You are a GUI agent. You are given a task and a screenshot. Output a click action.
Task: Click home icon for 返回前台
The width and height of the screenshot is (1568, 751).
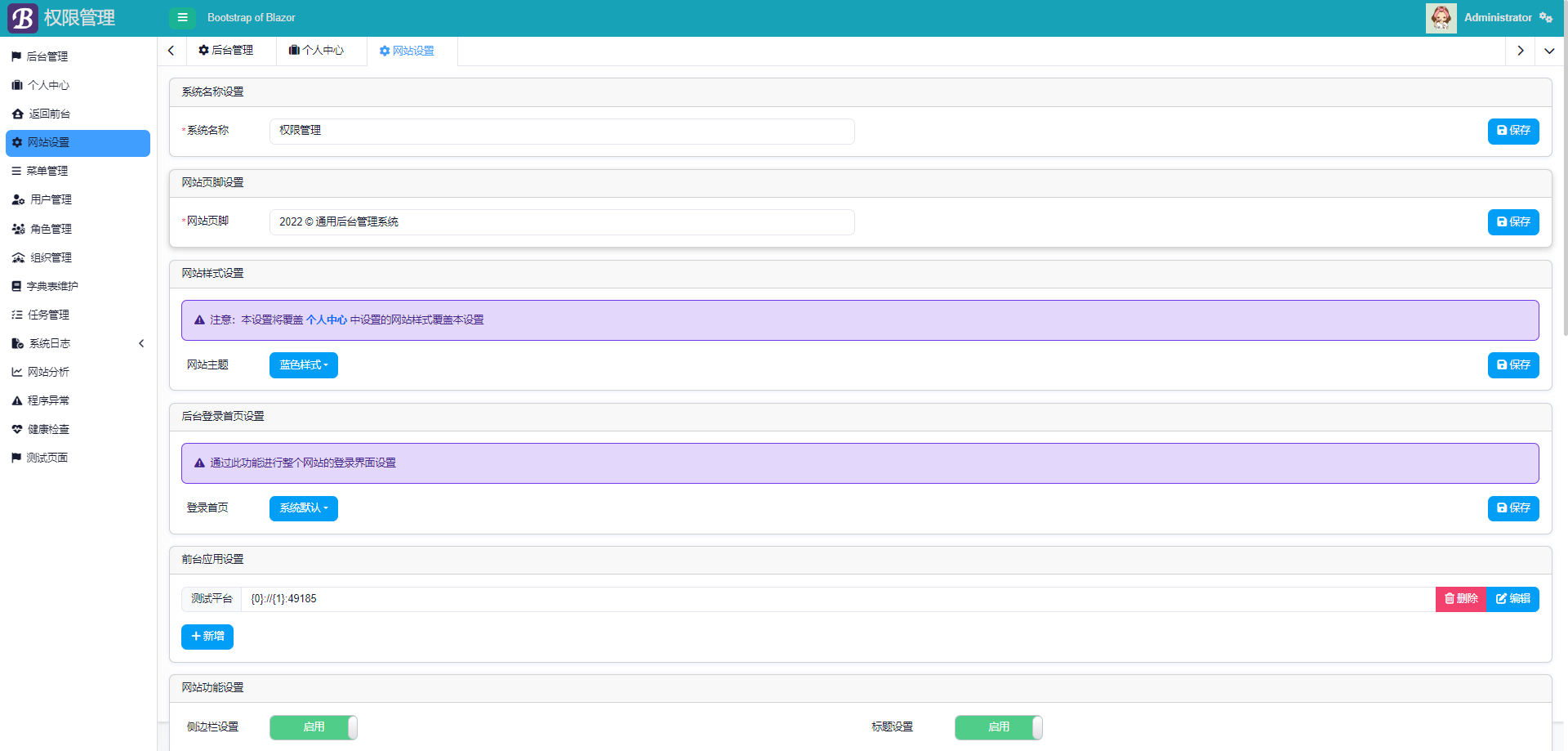pyautogui.click(x=18, y=114)
